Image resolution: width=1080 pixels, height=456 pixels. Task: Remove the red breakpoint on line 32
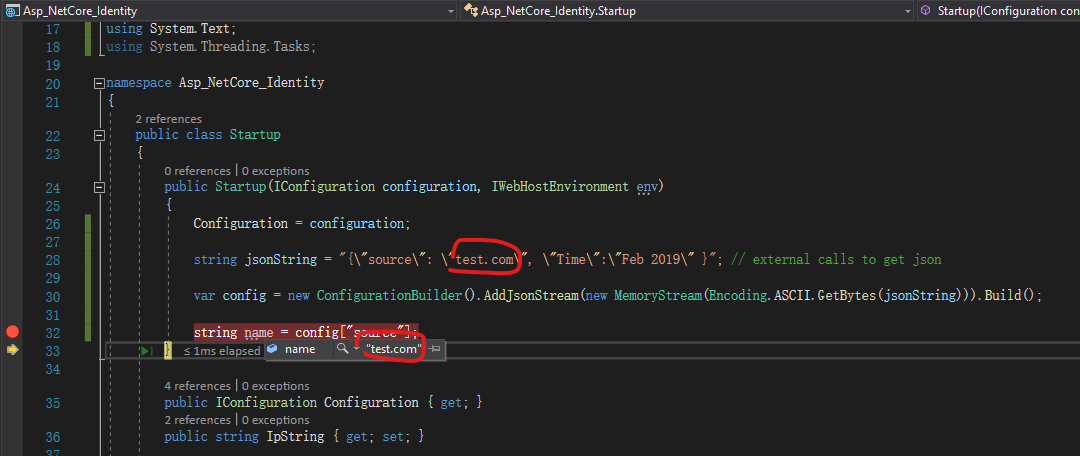point(12,332)
